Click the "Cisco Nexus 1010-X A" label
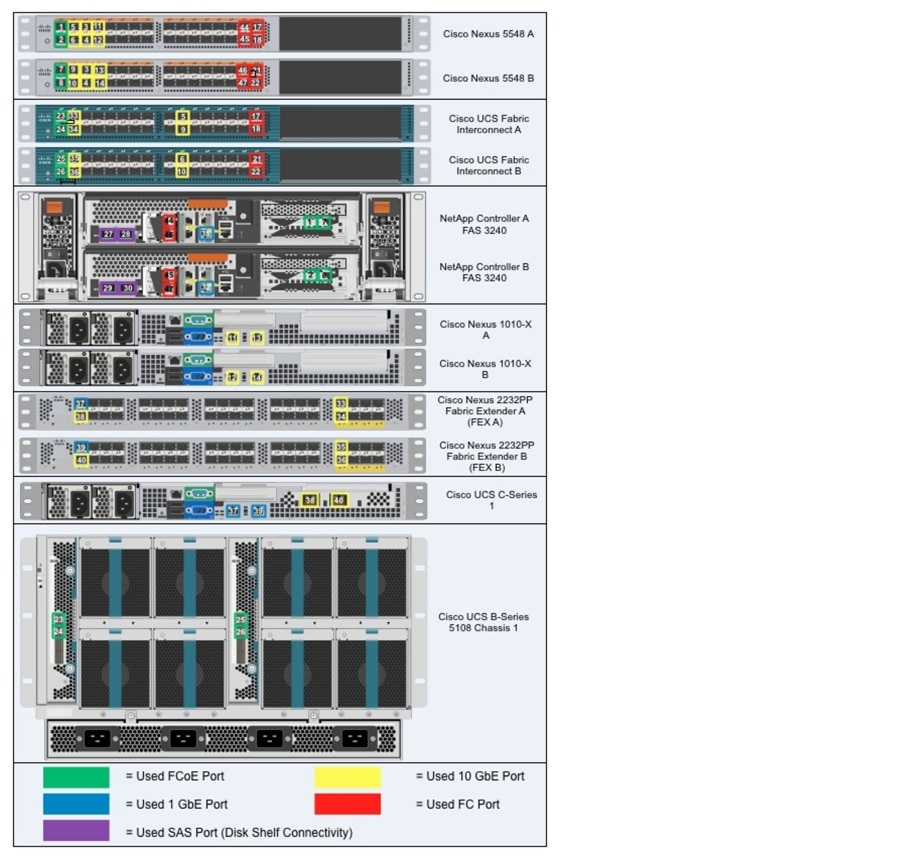The width and height of the screenshot is (900, 860). (x=486, y=330)
